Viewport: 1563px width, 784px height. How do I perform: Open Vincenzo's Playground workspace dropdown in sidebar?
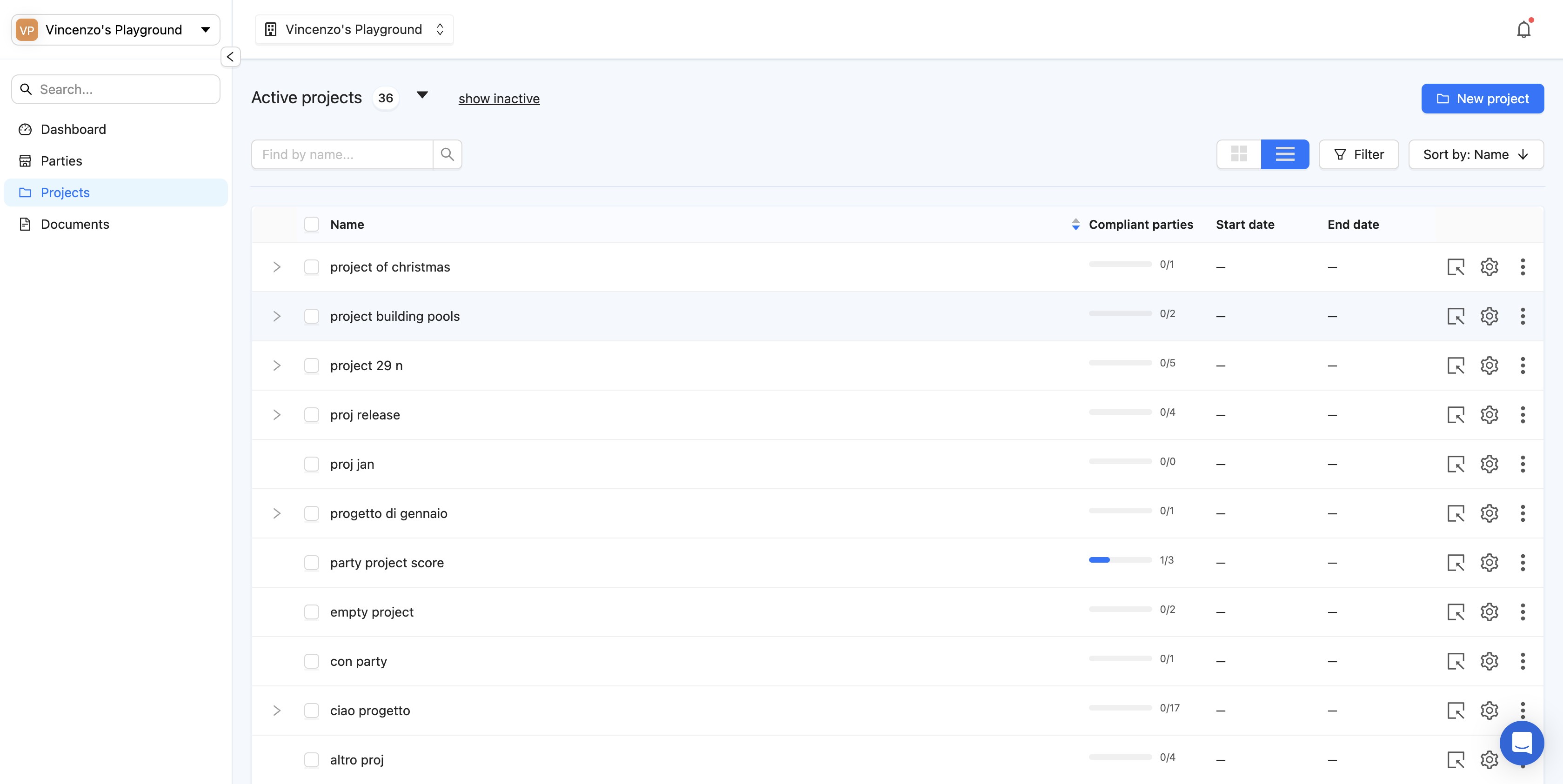115,30
